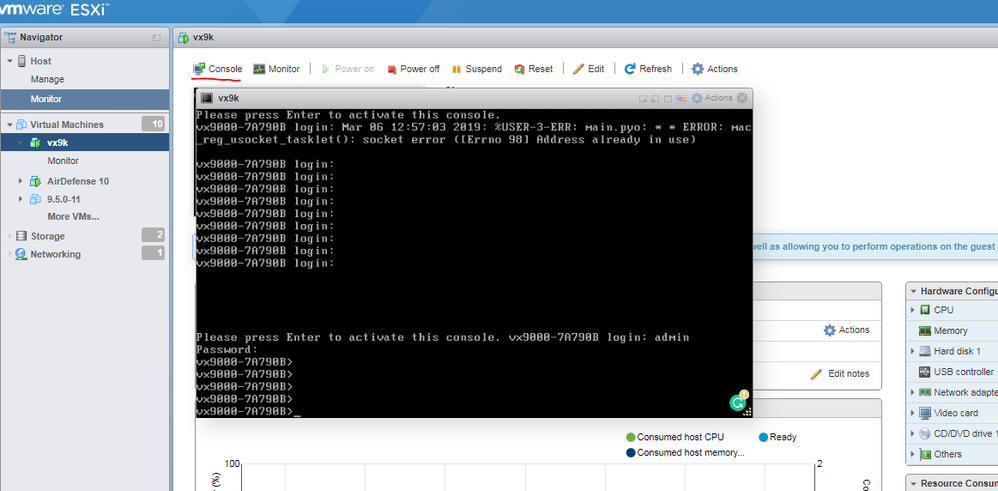Click the Monitor toolbar button
Image resolution: width=998 pixels, height=491 pixels.
276,69
